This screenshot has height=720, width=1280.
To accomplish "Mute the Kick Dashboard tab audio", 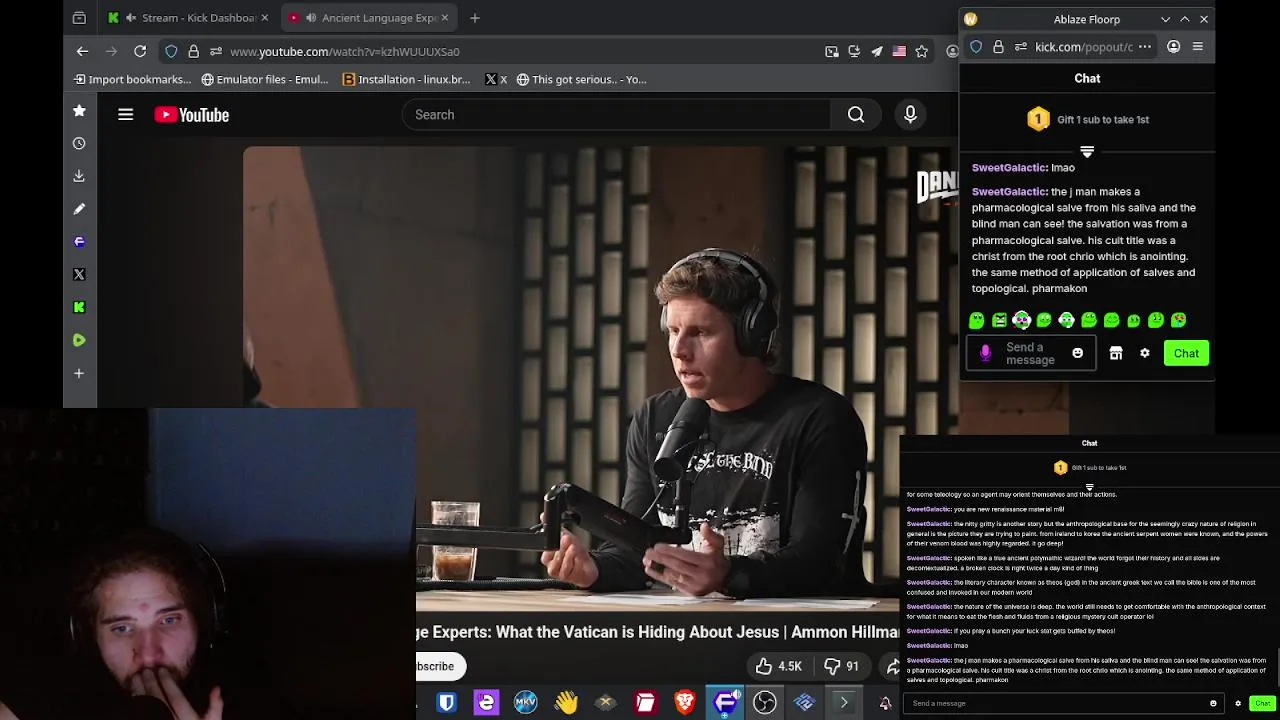I will pyautogui.click(x=131, y=18).
